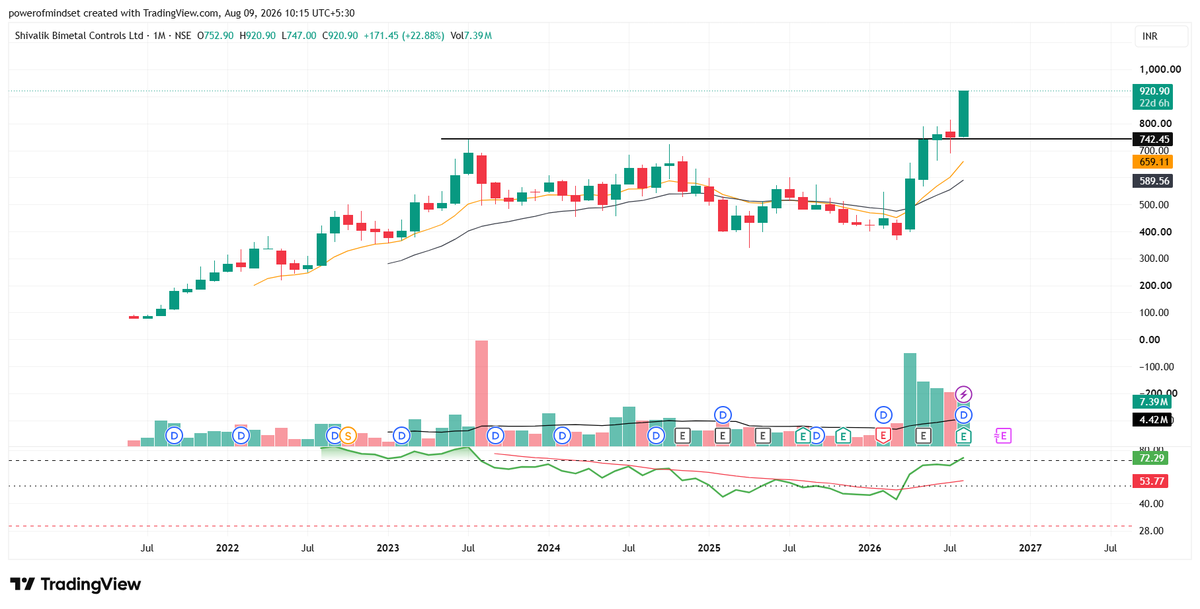Click the purple lightning bolt event marker
The height and width of the screenshot is (609, 1200).
click(964, 394)
